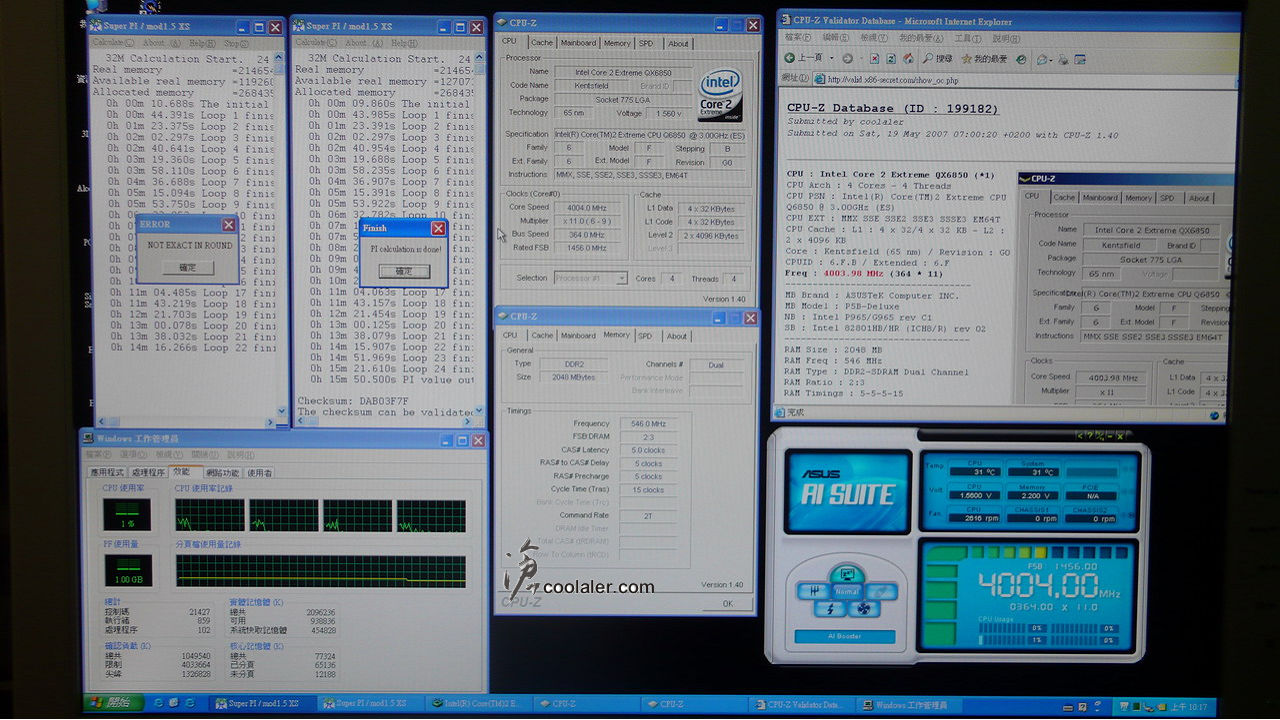This screenshot has width=1280, height=720.
Task: Switch to 'Intel(R) Core(TM)2 E...' taskbar button
Action: 478,704
